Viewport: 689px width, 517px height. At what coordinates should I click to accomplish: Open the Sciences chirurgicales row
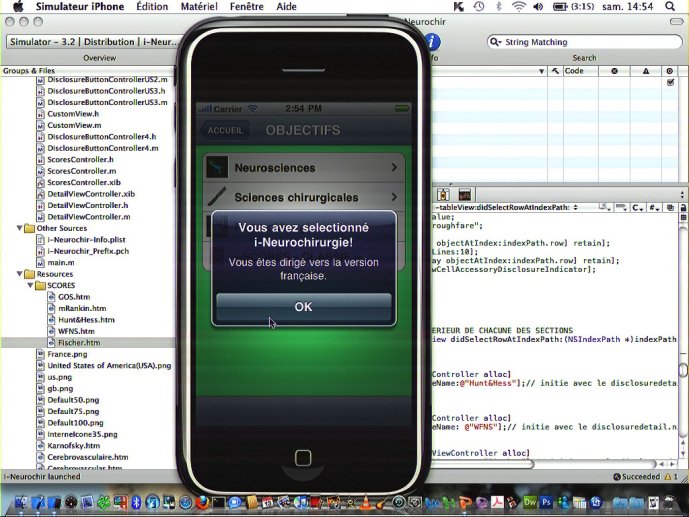click(x=304, y=197)
